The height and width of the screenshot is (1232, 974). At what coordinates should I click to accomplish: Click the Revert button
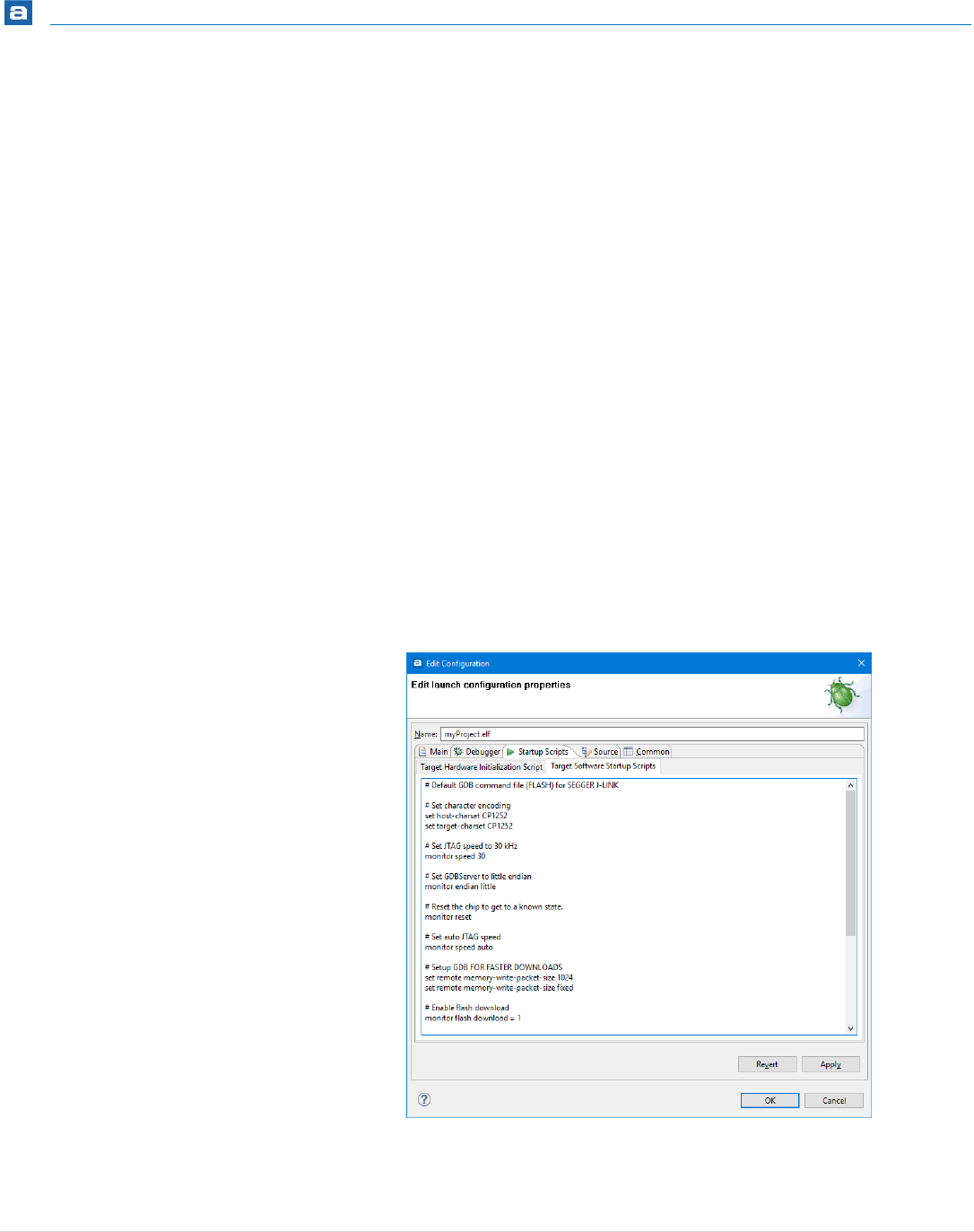click(x=767, y=1064)
